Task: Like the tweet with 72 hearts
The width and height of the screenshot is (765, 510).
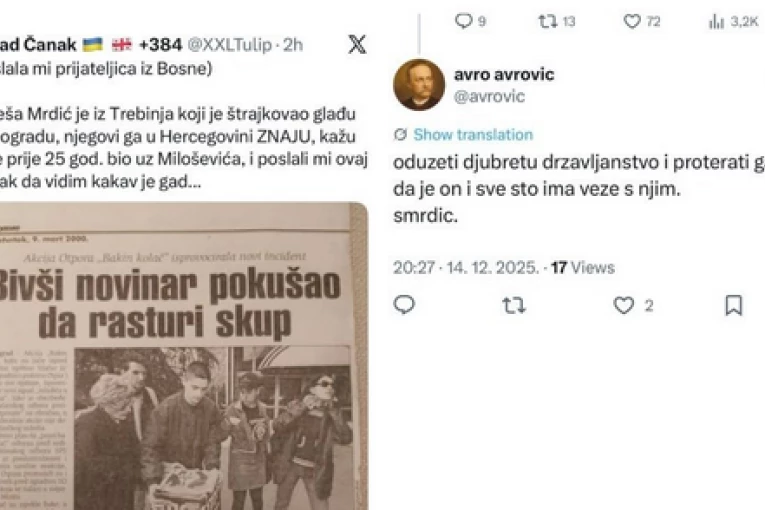Action: point(632,21)
